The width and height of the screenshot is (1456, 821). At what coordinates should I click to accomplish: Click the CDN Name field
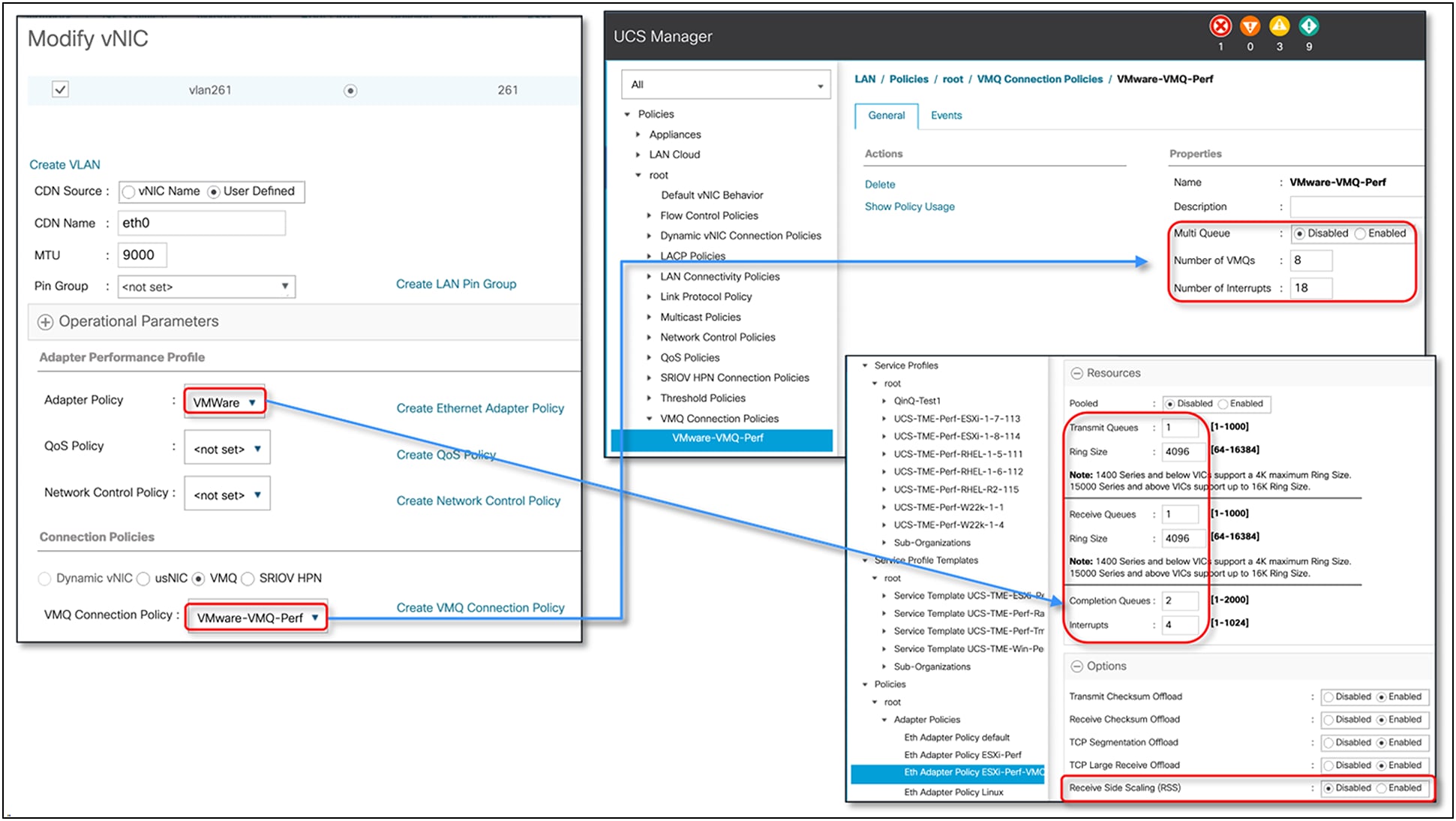[202, 223]
